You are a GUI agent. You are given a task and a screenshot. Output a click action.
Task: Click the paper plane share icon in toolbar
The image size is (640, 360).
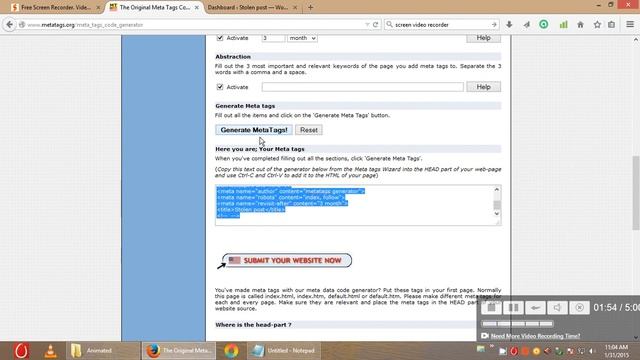(527, 24)
